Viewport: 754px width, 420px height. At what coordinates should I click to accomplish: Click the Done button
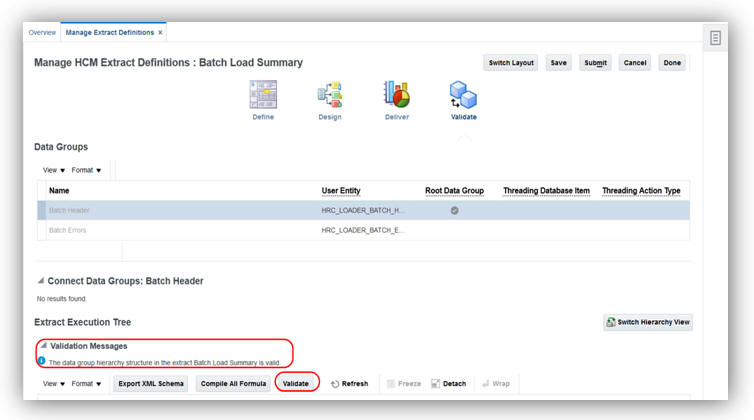point(672,63)
